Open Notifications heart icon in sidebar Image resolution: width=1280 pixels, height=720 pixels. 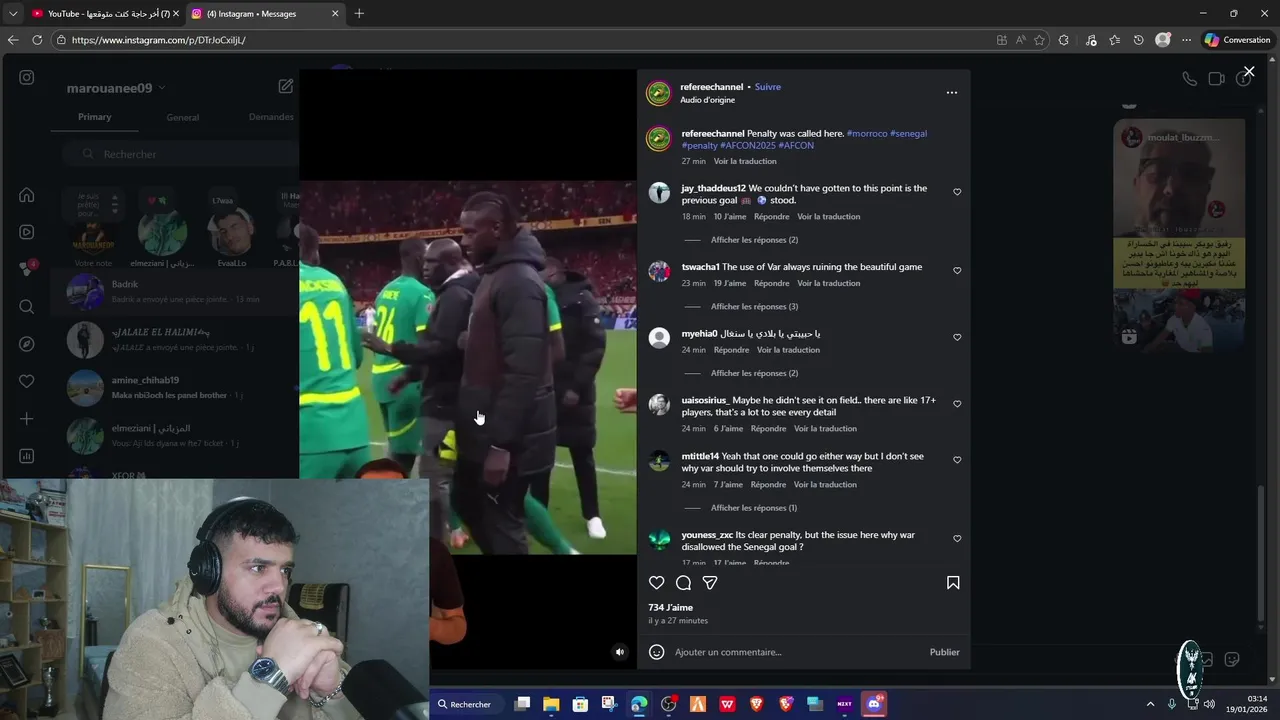(27, 381)
